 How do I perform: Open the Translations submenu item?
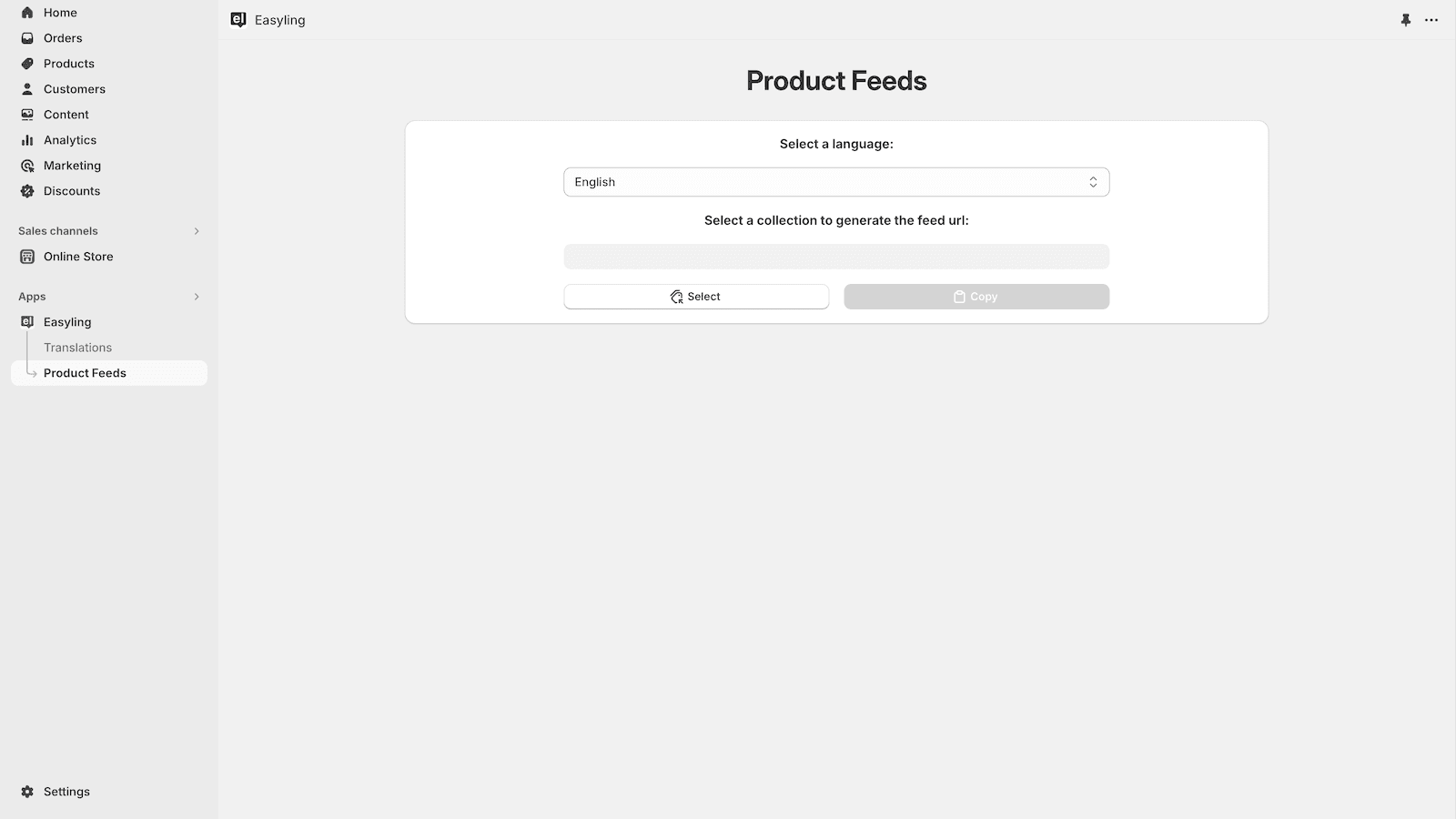(x=77, y=348)
